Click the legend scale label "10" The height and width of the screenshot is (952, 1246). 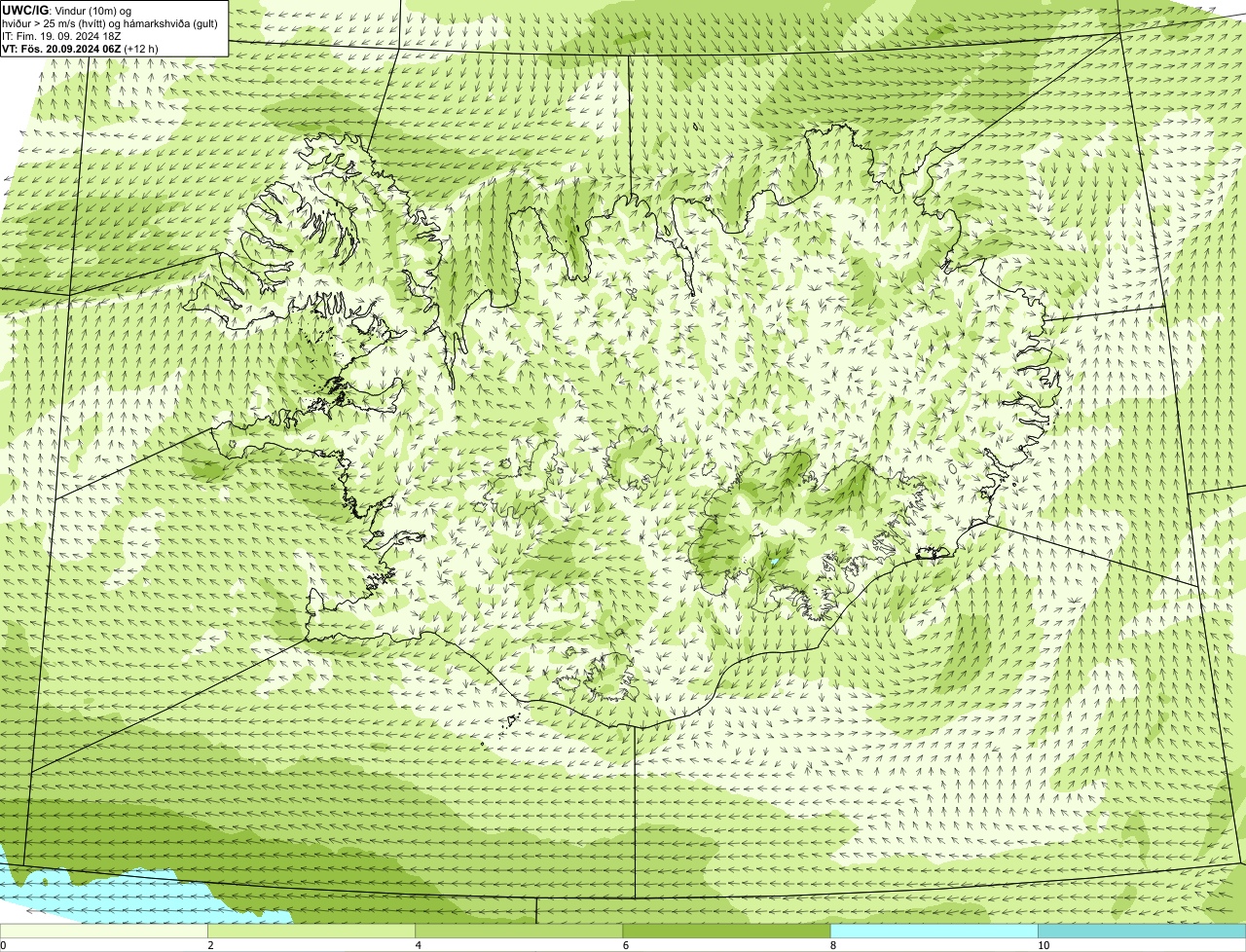pos(1043,945)
